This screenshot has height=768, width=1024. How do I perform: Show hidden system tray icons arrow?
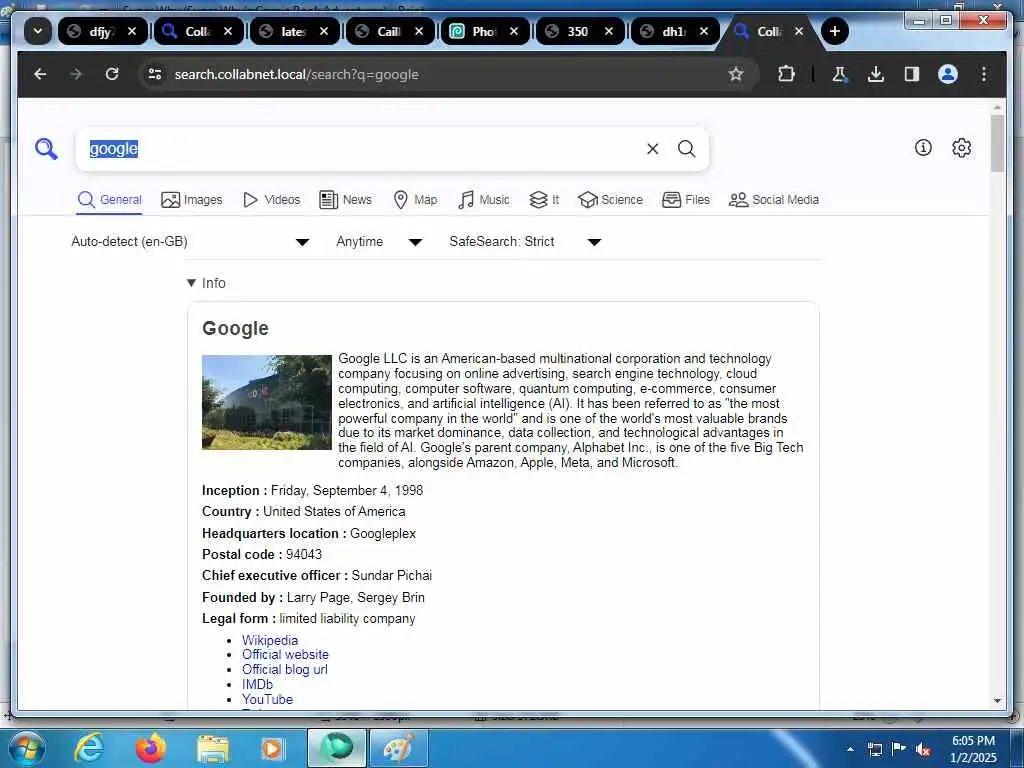point(850,749)
